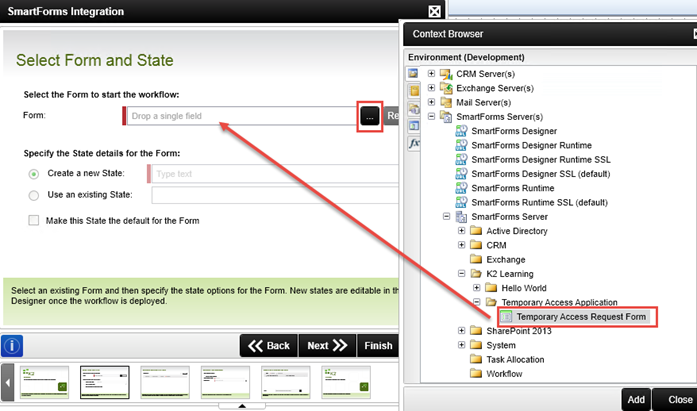Click the new State 'Type text' field
The width and height of the screenshot is (697, 411).
pos(275,174)
